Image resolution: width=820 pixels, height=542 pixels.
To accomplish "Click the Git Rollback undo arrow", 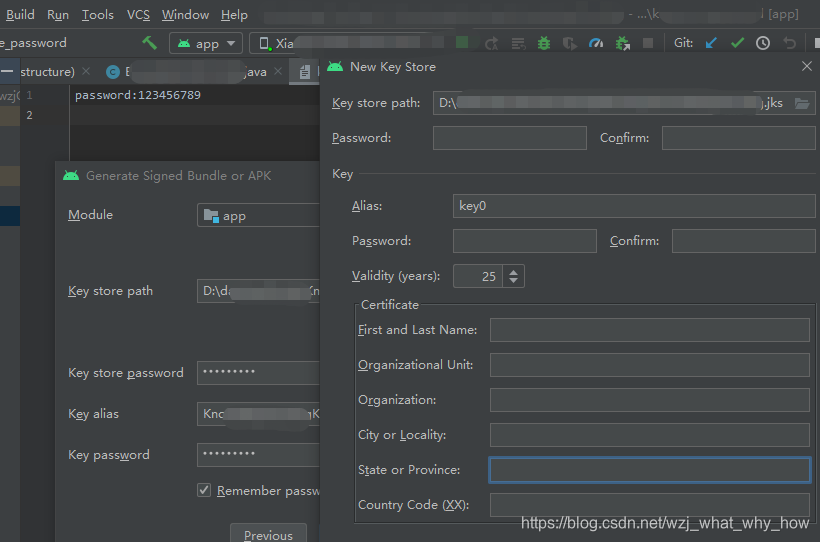I will click(x=790, y=43).
